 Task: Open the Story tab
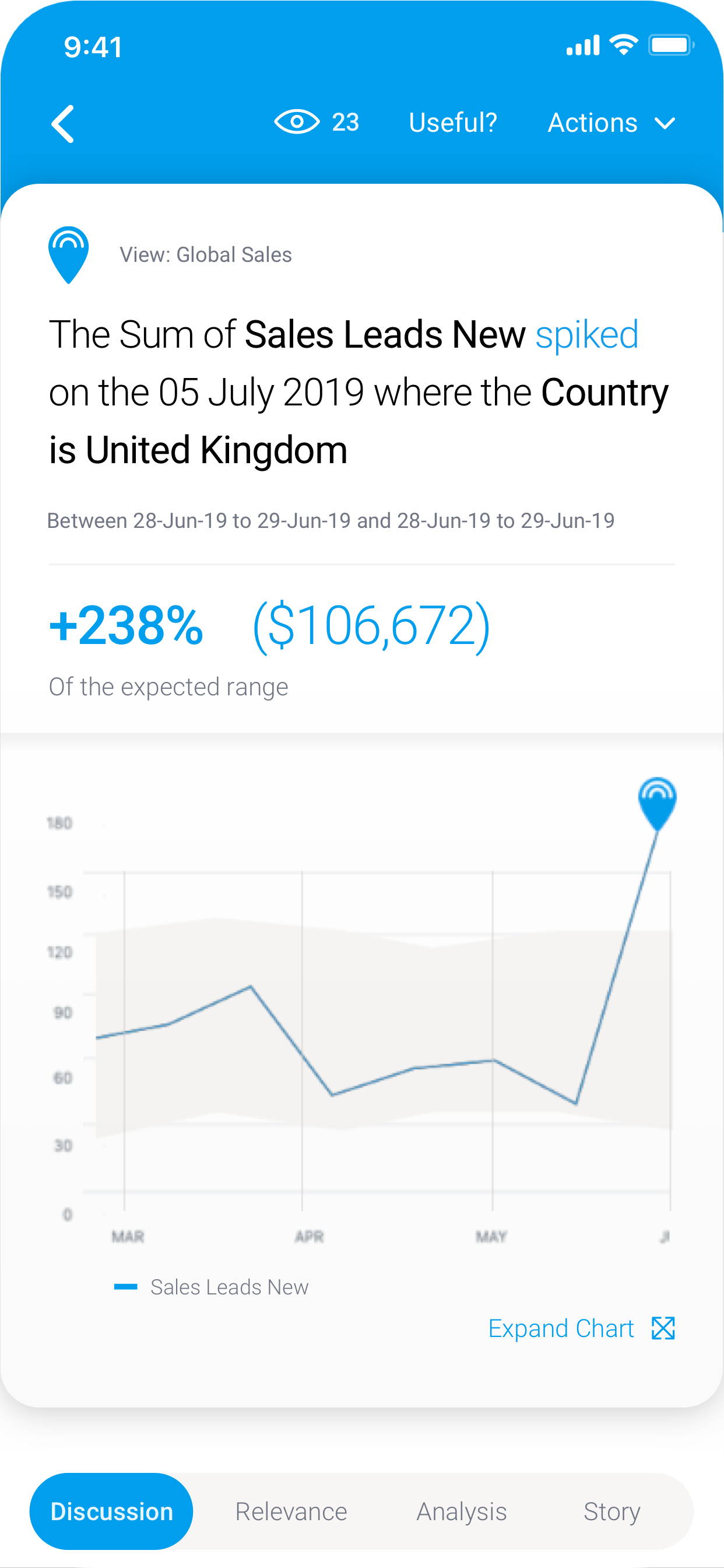click(x=611, y=1512)
